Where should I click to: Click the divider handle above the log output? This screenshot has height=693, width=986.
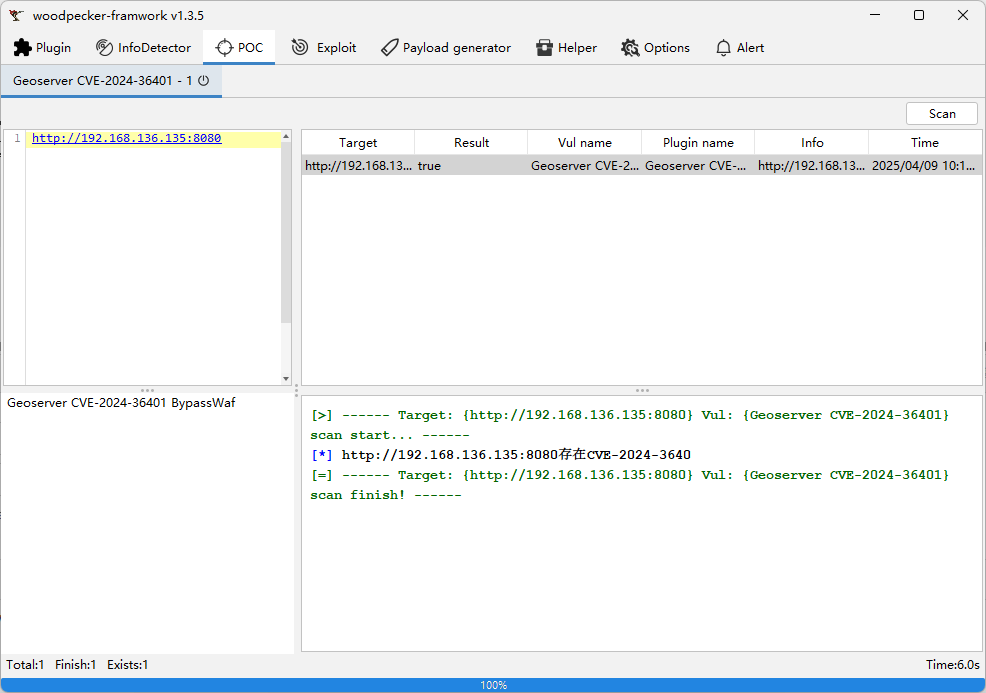point(642,391)
